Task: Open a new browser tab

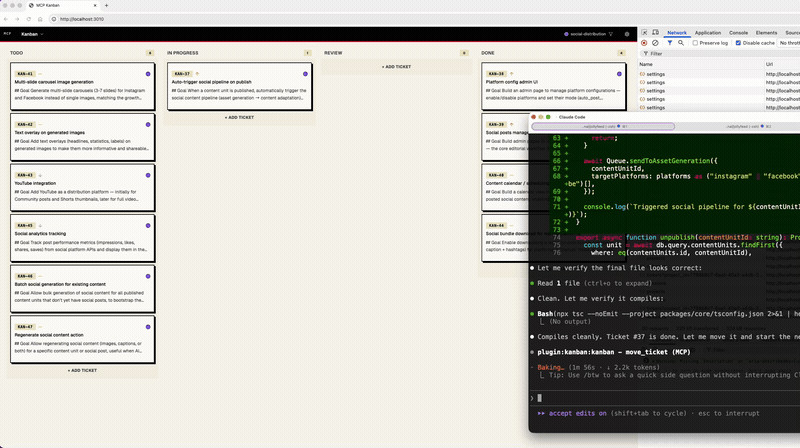Action: (107, 5)
